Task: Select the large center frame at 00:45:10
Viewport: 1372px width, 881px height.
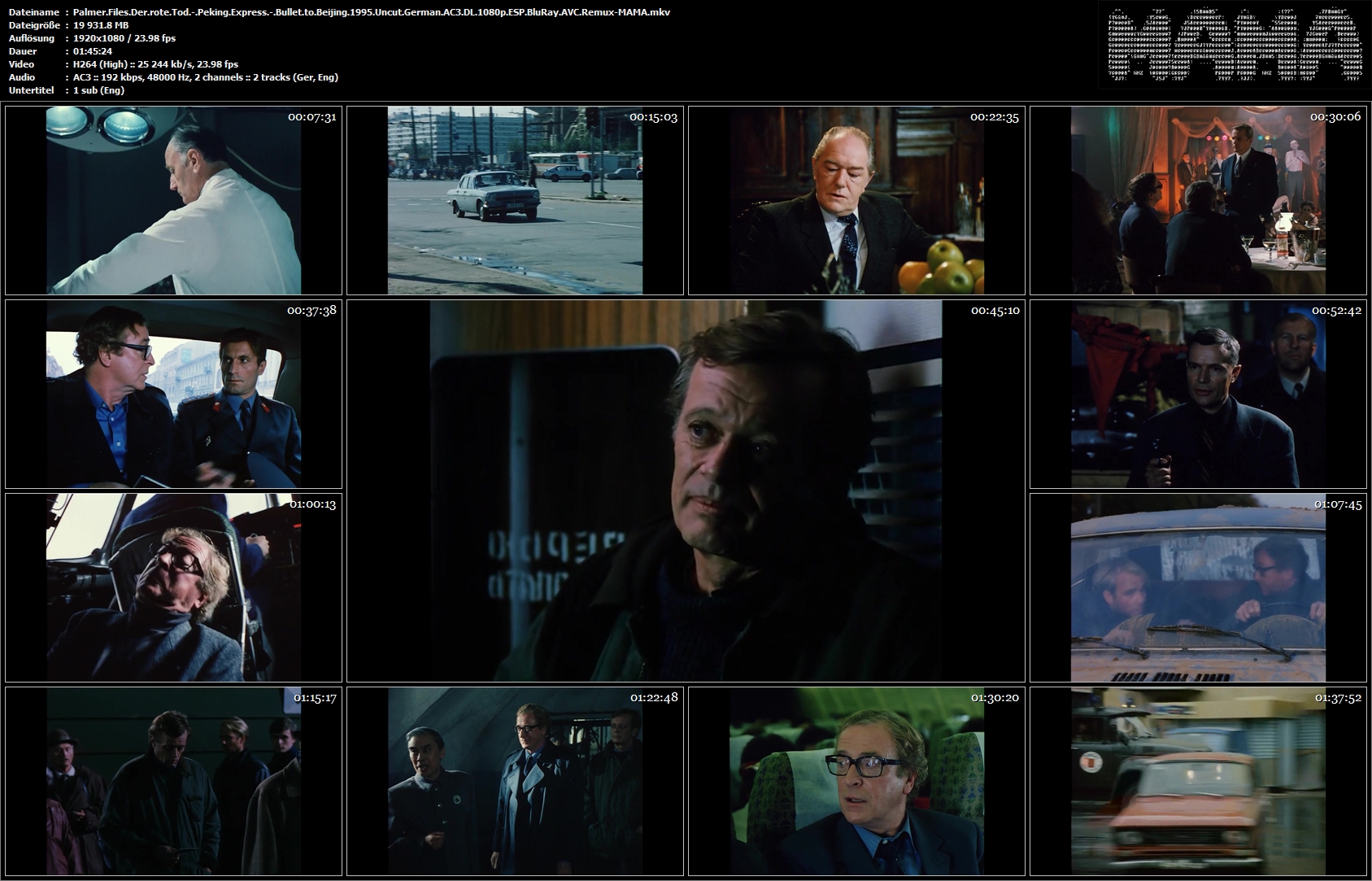Action: 686,491
